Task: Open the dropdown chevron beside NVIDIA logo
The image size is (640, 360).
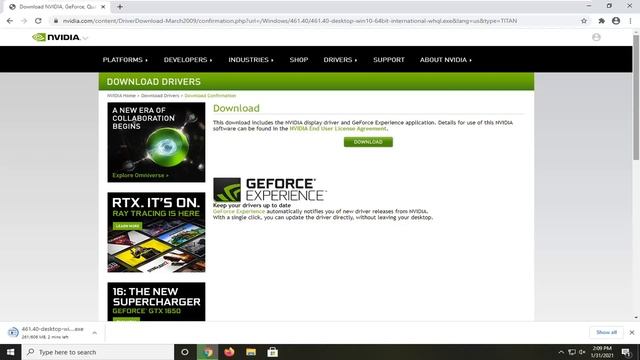Action: click(x=85, y=38)
